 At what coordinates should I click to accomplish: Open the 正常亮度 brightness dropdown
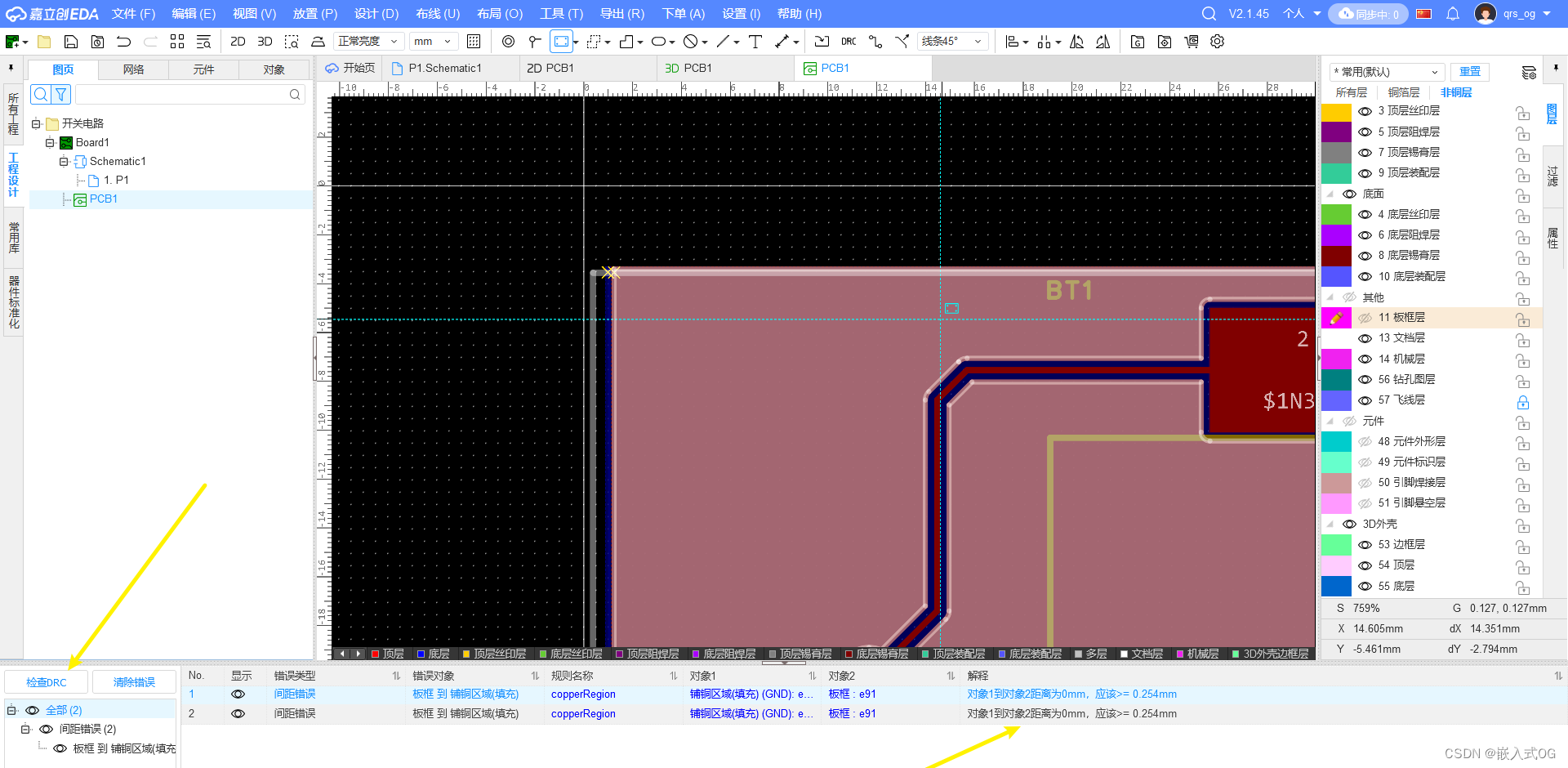pos(368,42)
